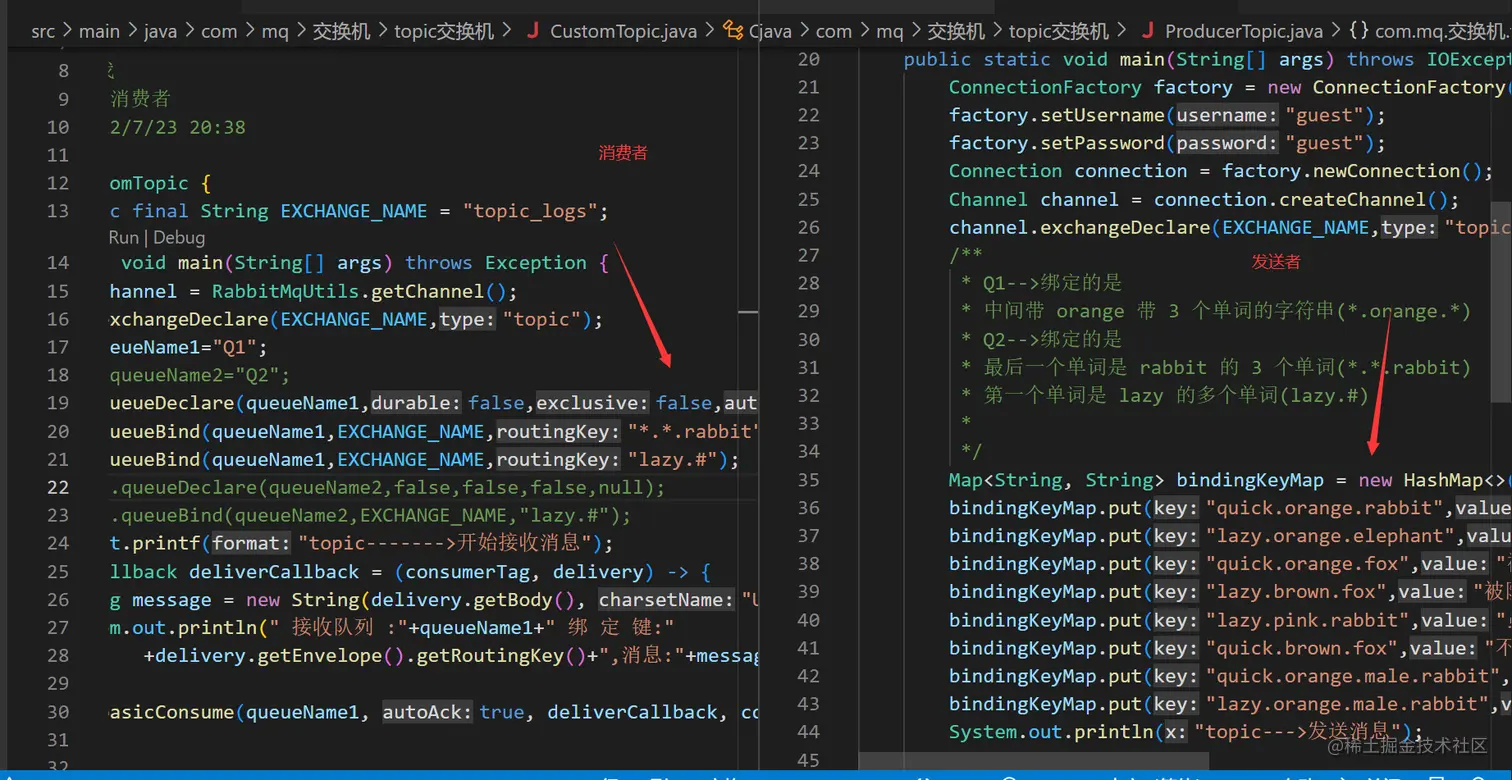Click the "Q1" string on line 17

point(234,347)
